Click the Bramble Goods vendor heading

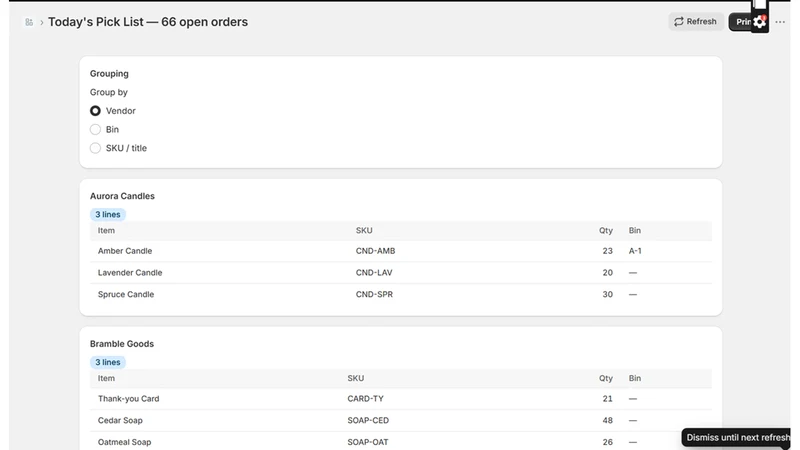pos(121,344)
